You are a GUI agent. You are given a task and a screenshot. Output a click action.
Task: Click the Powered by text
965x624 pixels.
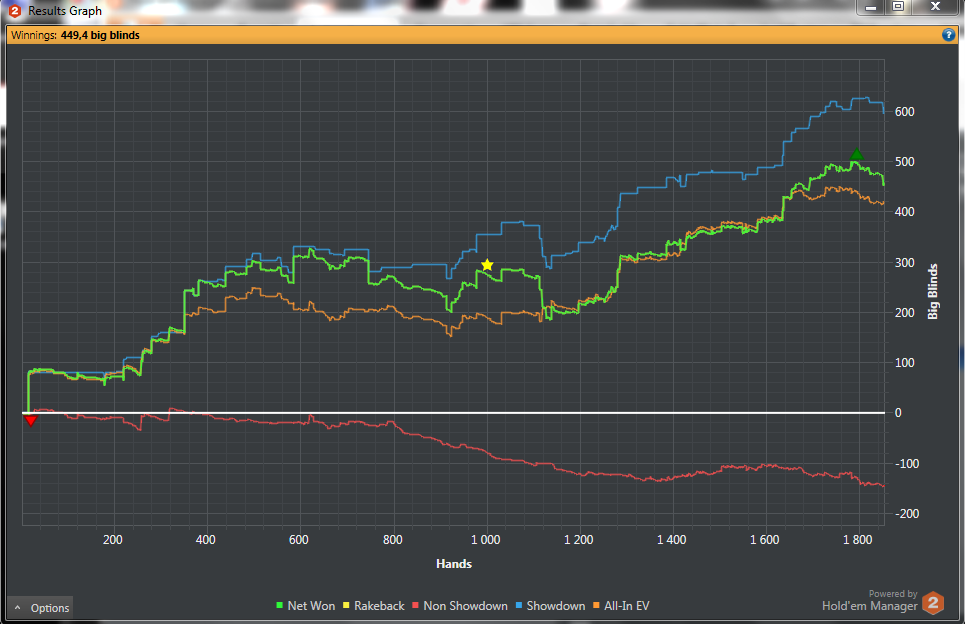click(892, 594)
